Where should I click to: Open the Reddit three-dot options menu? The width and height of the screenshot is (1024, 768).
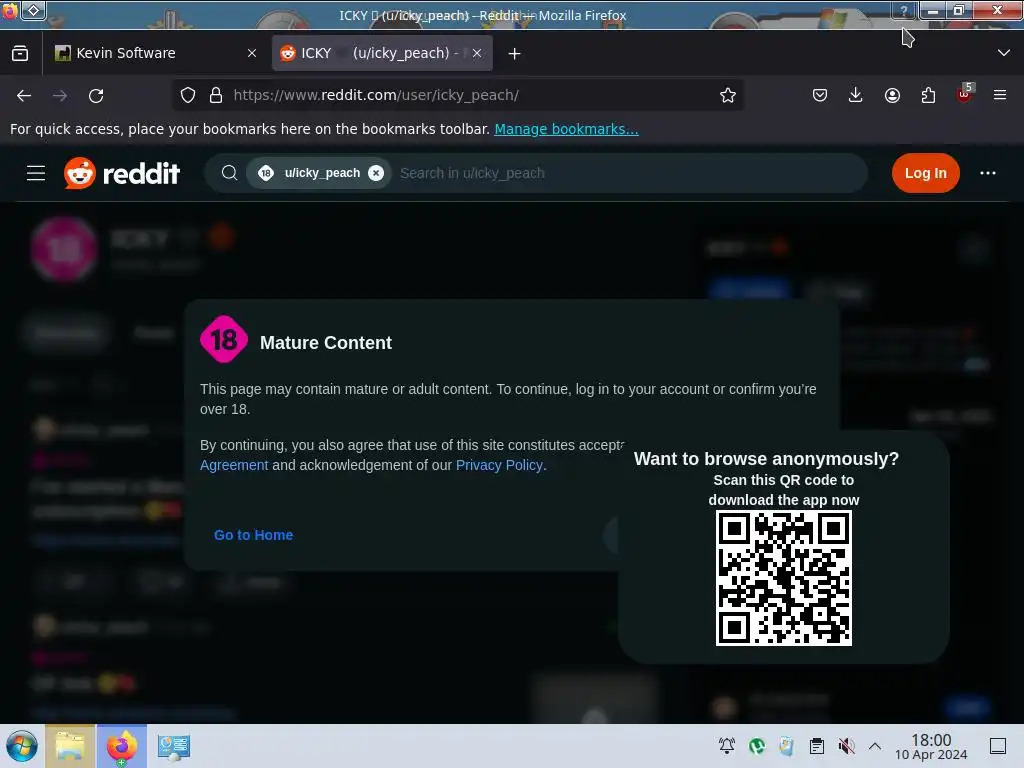[x=987, y=173]
